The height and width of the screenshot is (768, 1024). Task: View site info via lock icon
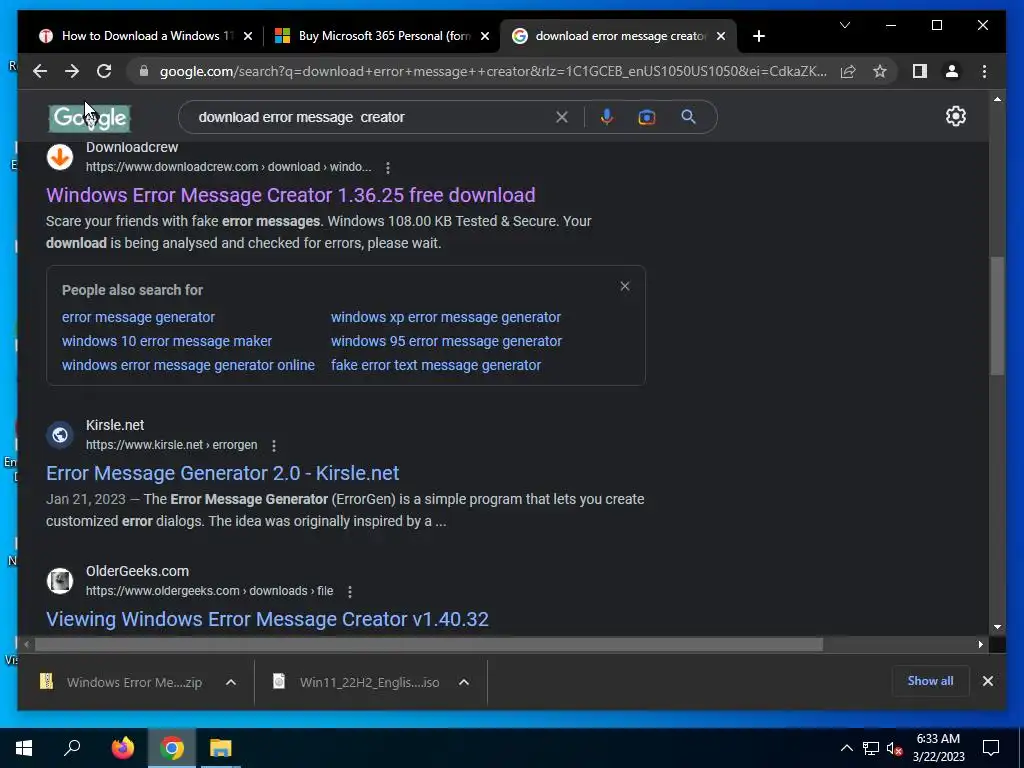tap(144, 71)
